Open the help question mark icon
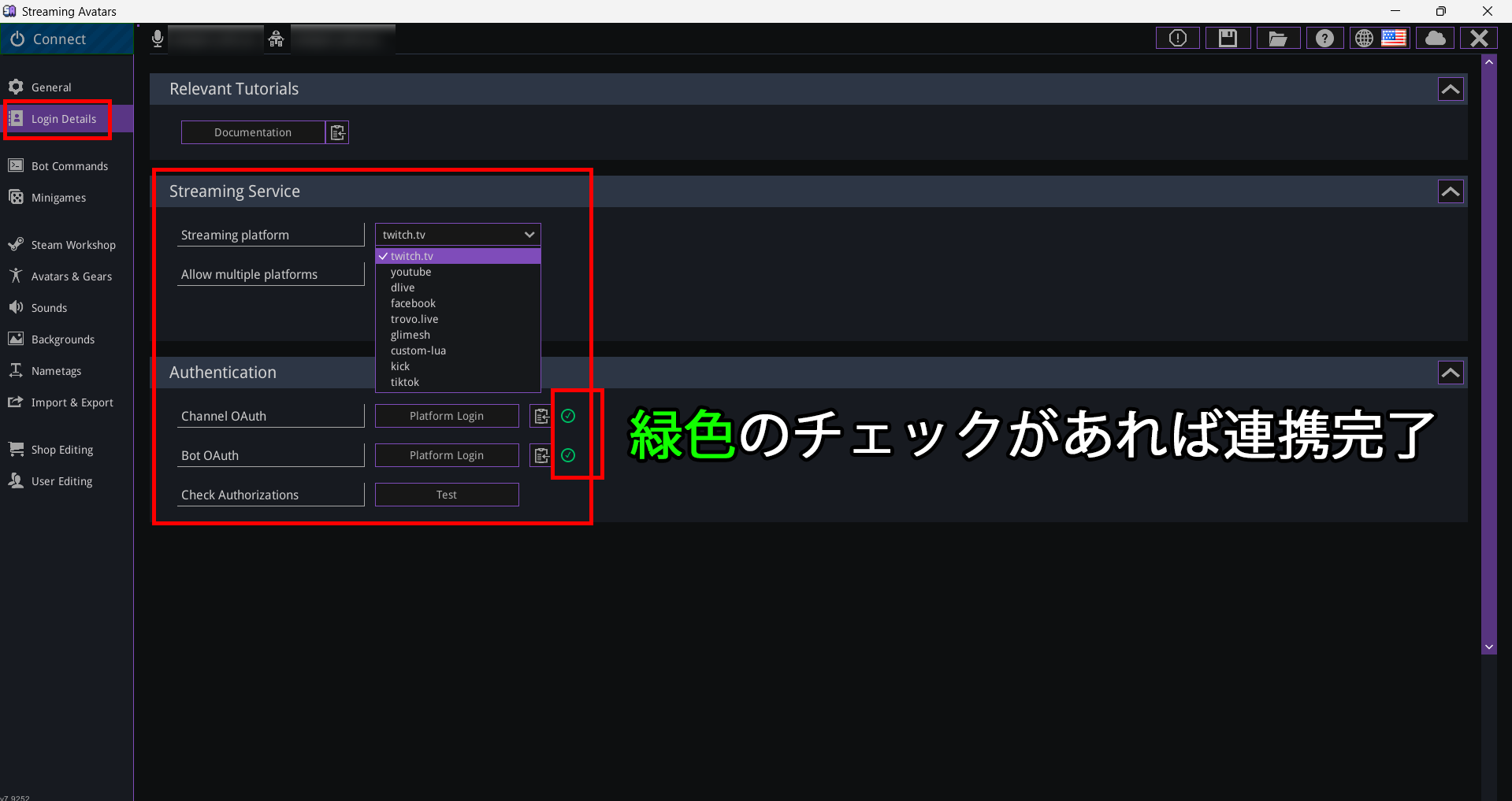The image size is (1512, 801). 1324,37
